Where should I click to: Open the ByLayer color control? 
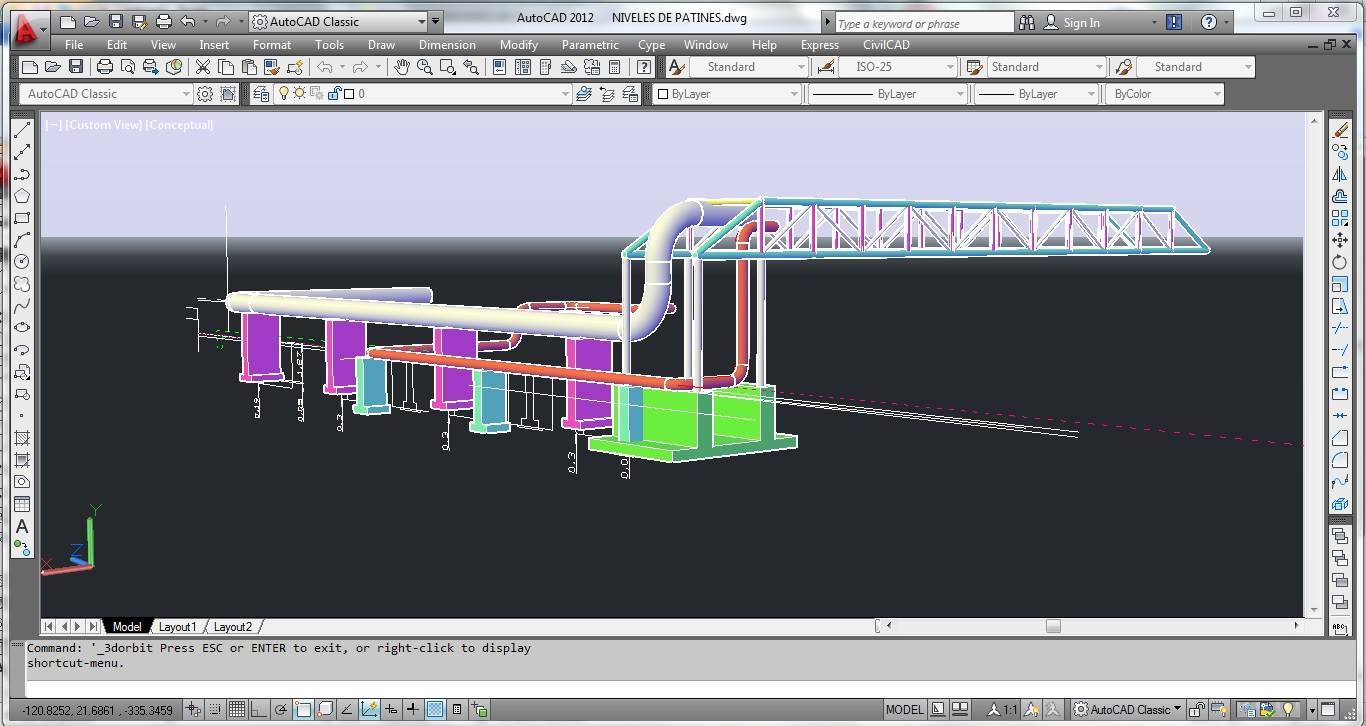(728, 94)
